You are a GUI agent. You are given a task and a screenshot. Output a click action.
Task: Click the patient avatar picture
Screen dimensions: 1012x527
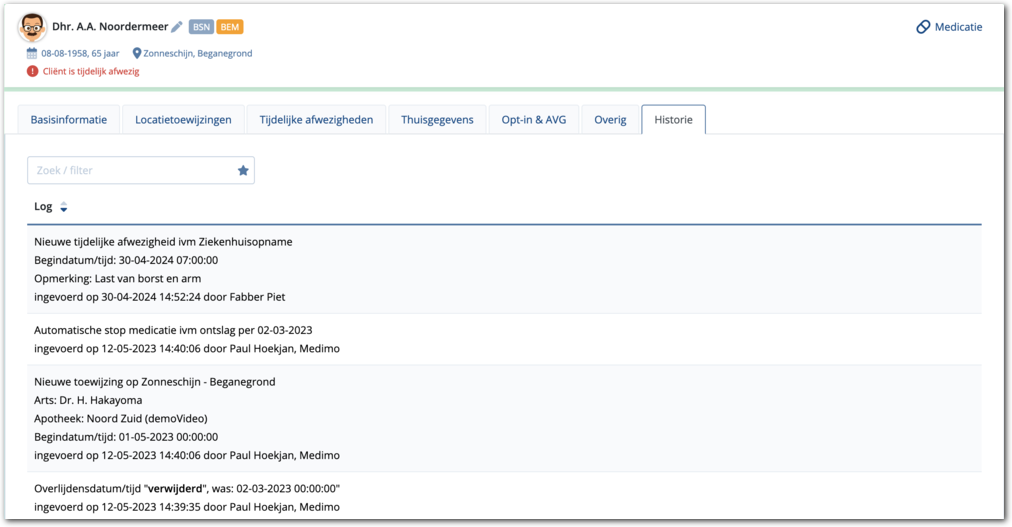coord(32,28)
